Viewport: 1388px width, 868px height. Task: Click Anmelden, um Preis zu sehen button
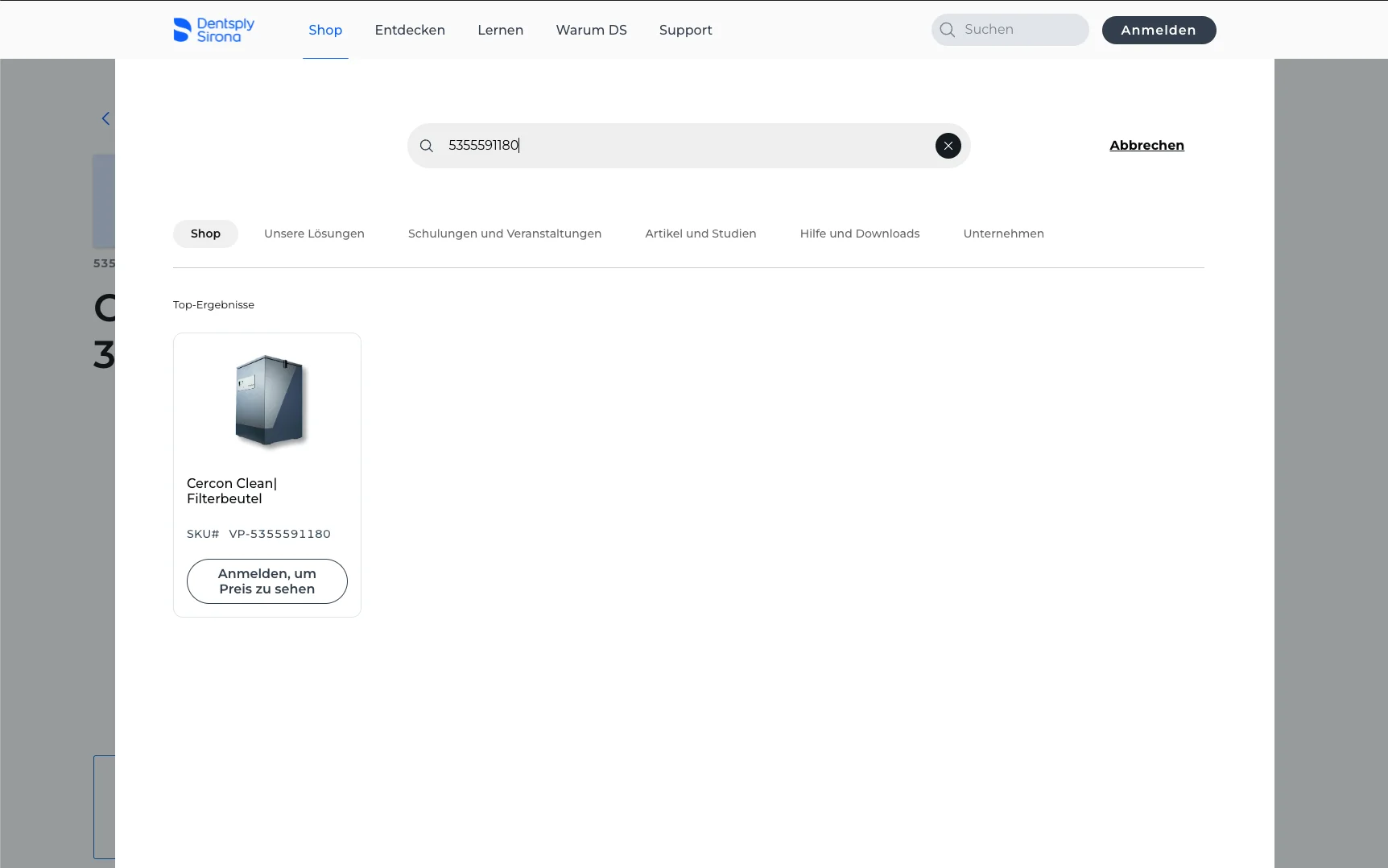(267, 581)
